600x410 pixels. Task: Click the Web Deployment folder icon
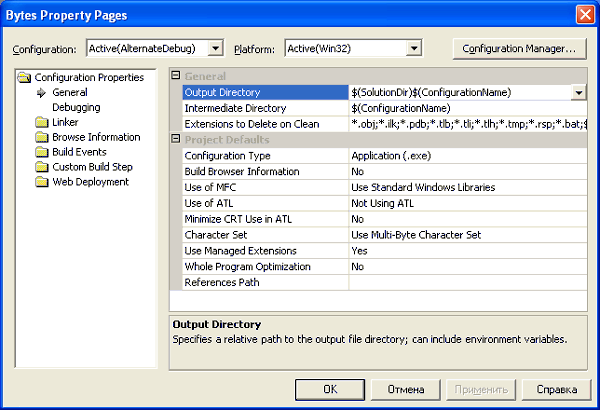click(42, 182)
